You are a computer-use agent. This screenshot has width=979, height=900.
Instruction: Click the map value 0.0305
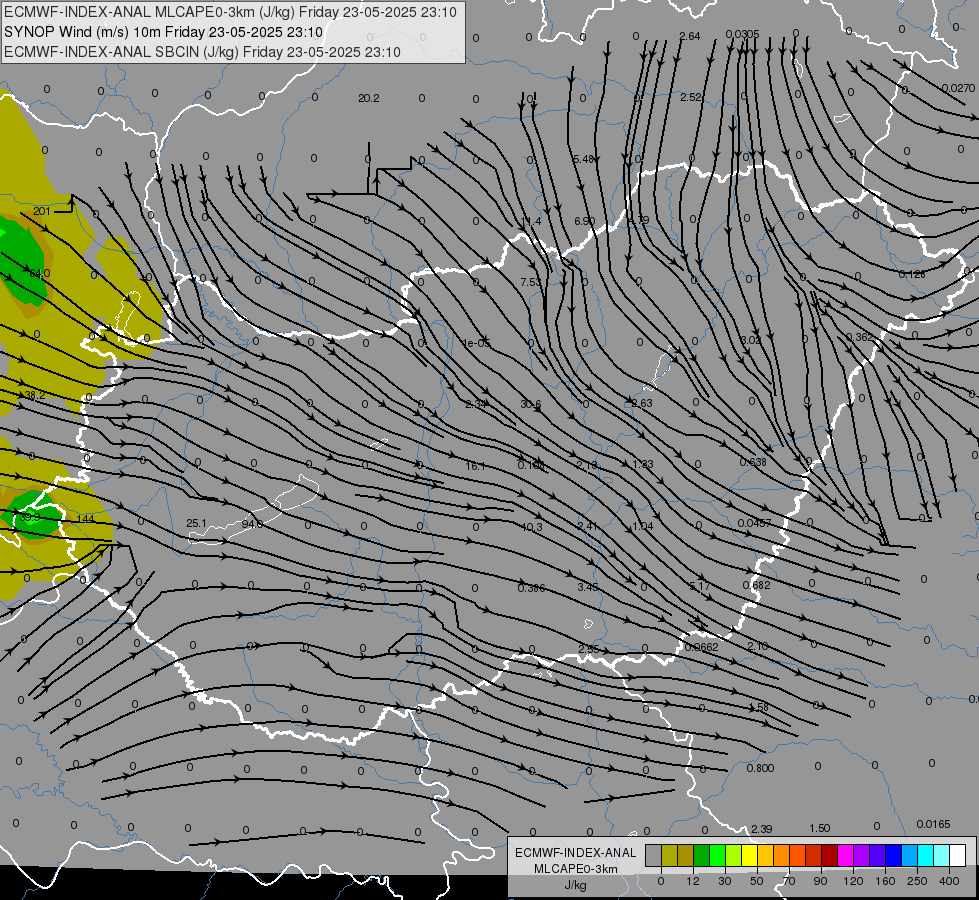pyautogui.click(x=742, y=34)
